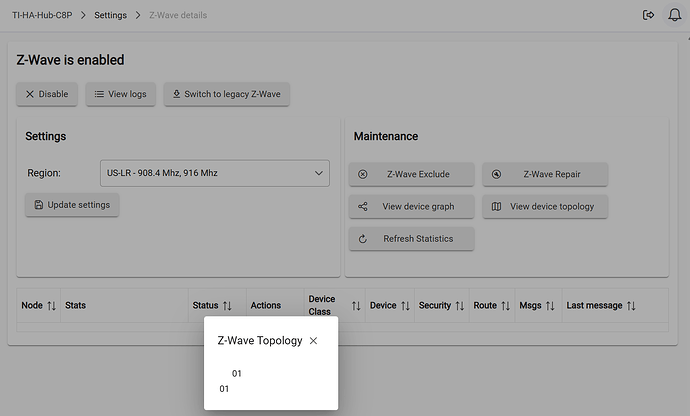Viewport: 690px width, 416px height.
Task: Sort table by Last message column
Action: click(600, 306)
